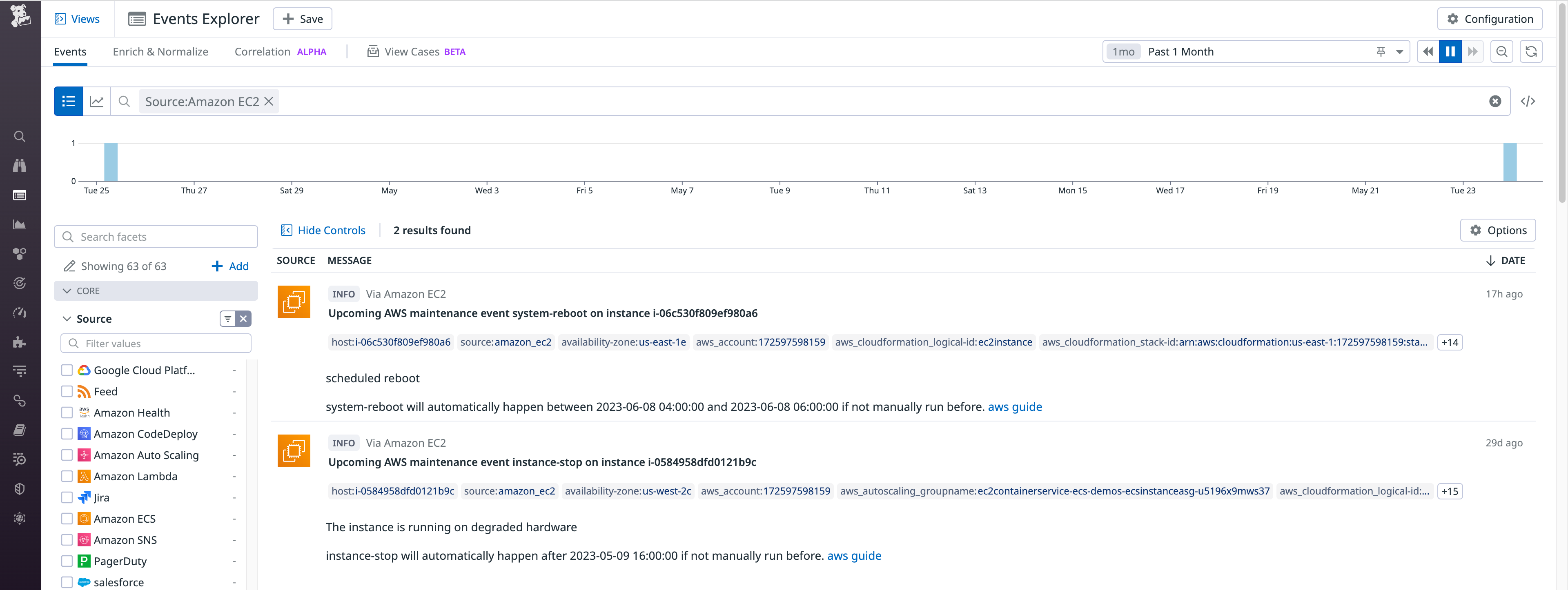The width and height of the screenshot is (1568, 590).
Task: Open Watchdog via the binoculars sidebar icon
Action: click(x=20, y=165)
